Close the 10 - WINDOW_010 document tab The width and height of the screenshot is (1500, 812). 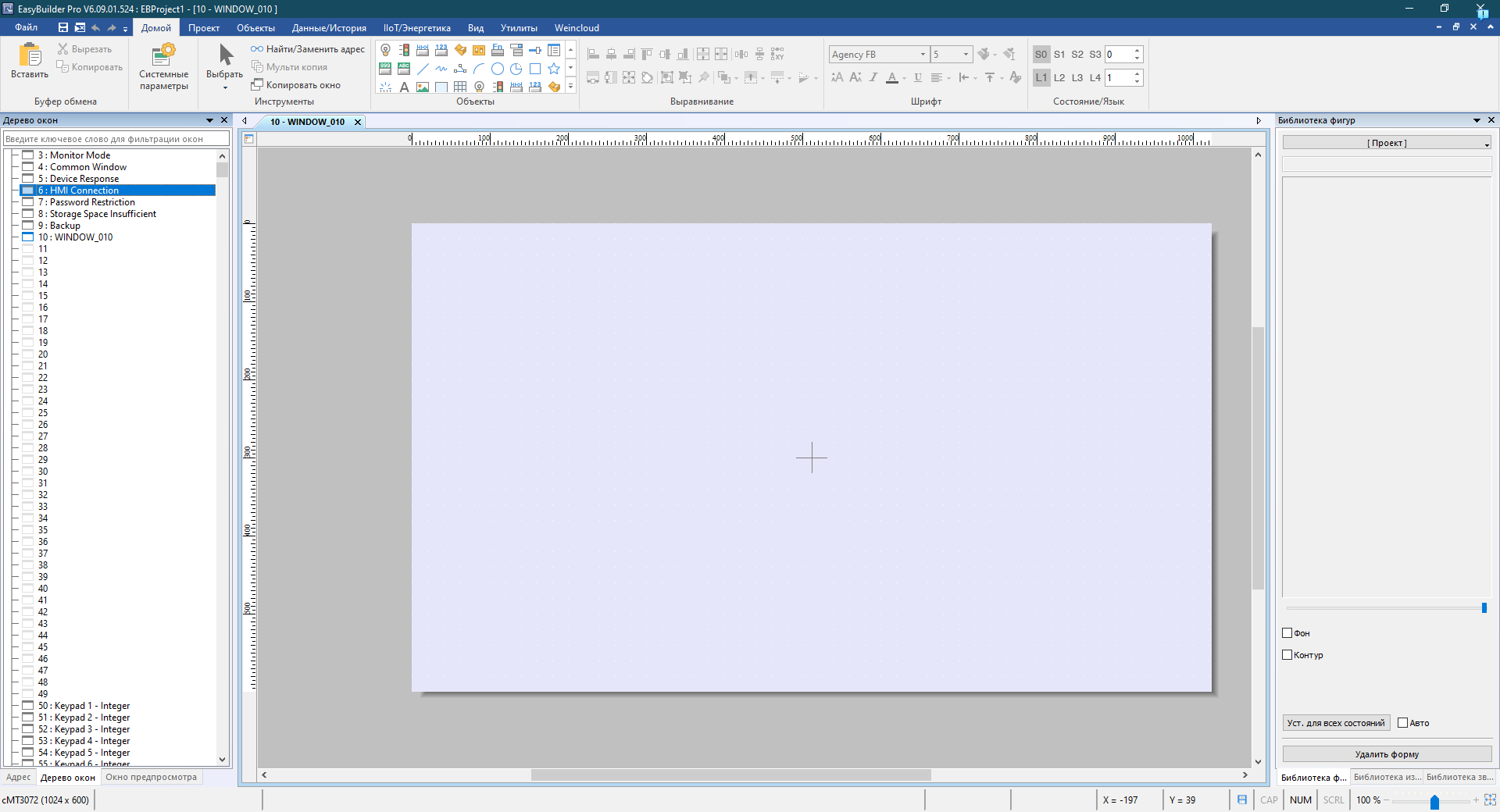[x=358, y=122]
